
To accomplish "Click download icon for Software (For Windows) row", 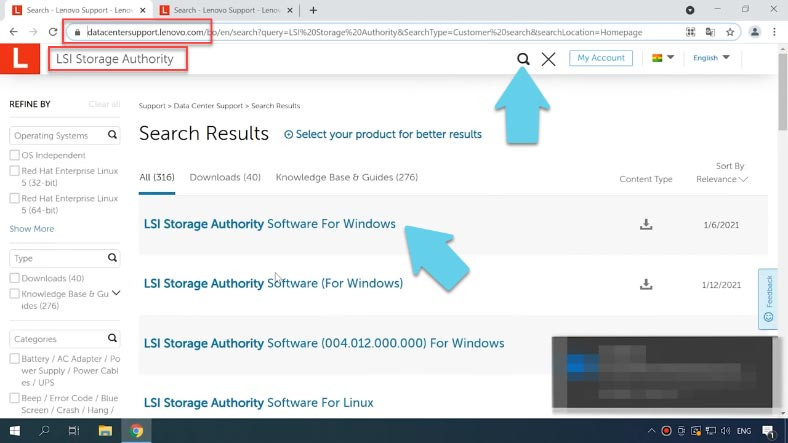I will point(646,284).
